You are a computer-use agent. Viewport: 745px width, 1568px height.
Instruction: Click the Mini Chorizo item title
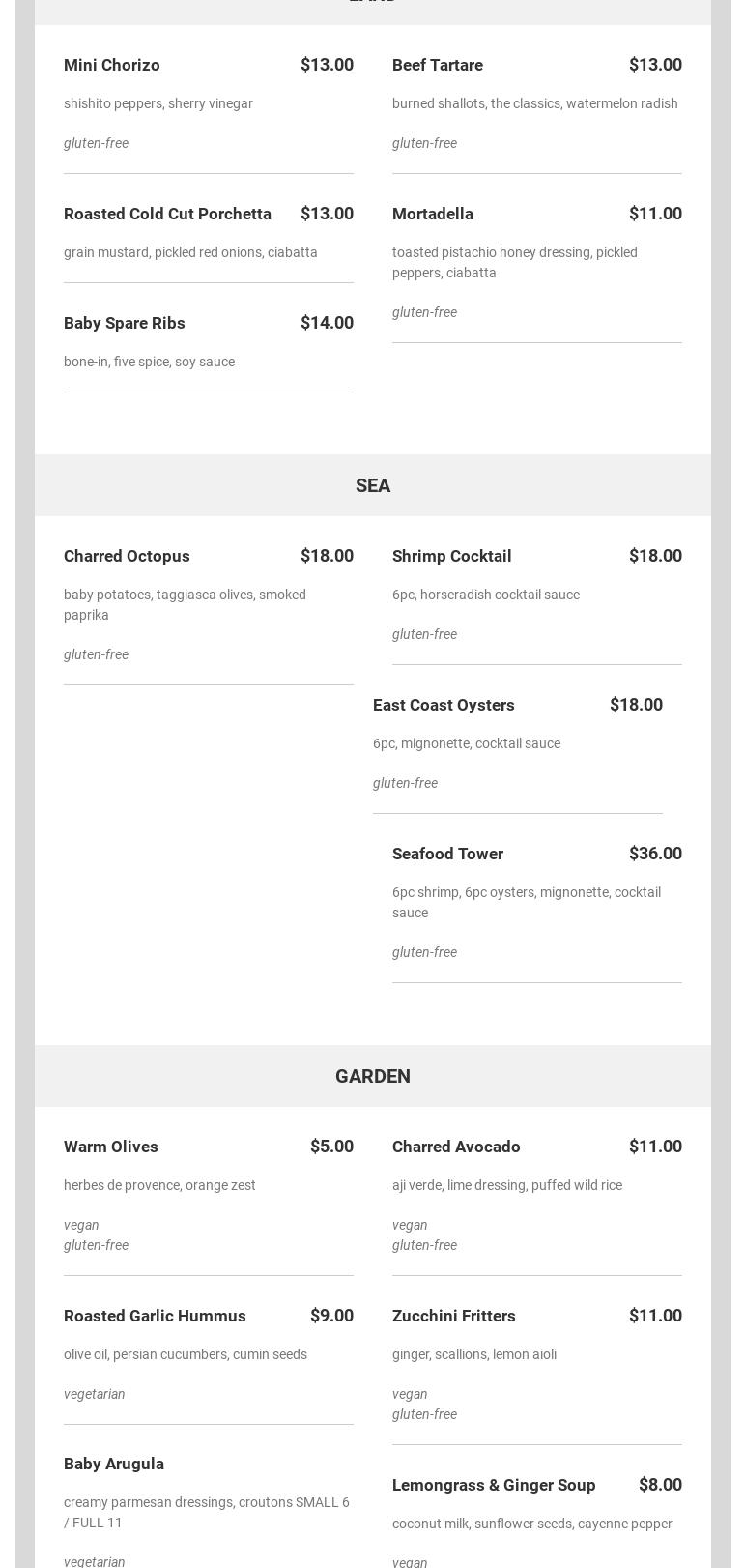click(x=112, y=65)
